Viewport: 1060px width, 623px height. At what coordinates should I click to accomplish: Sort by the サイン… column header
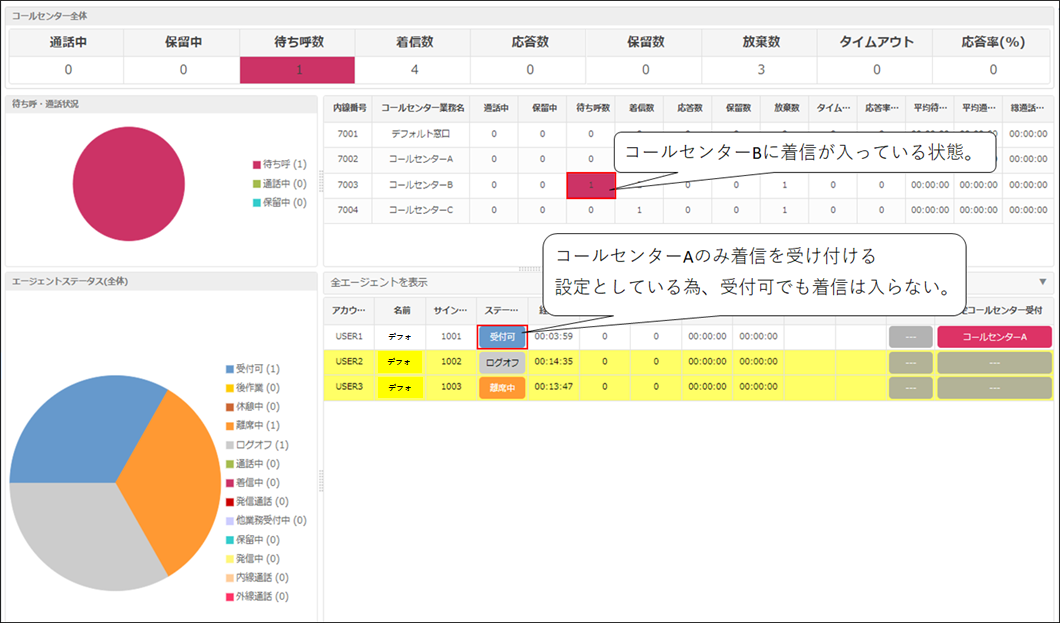click(x=450, y=310)
